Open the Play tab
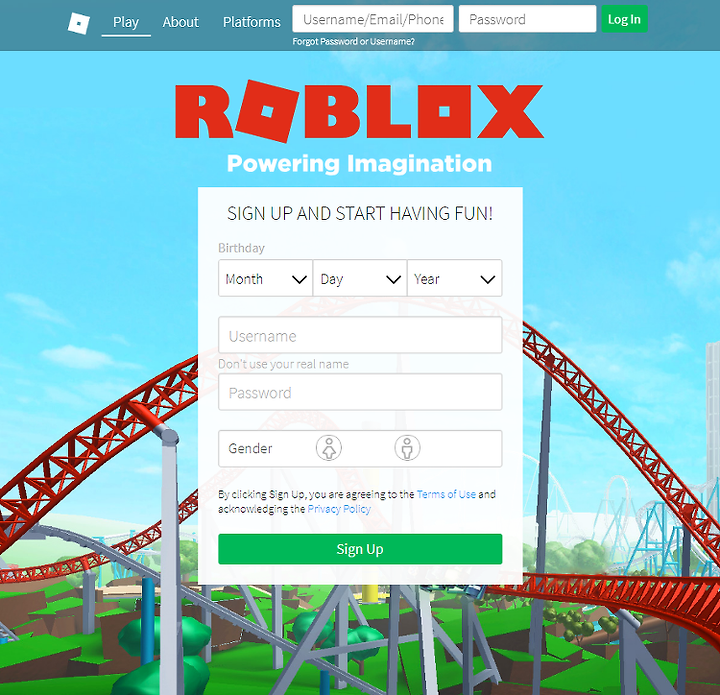 [126, 22]
